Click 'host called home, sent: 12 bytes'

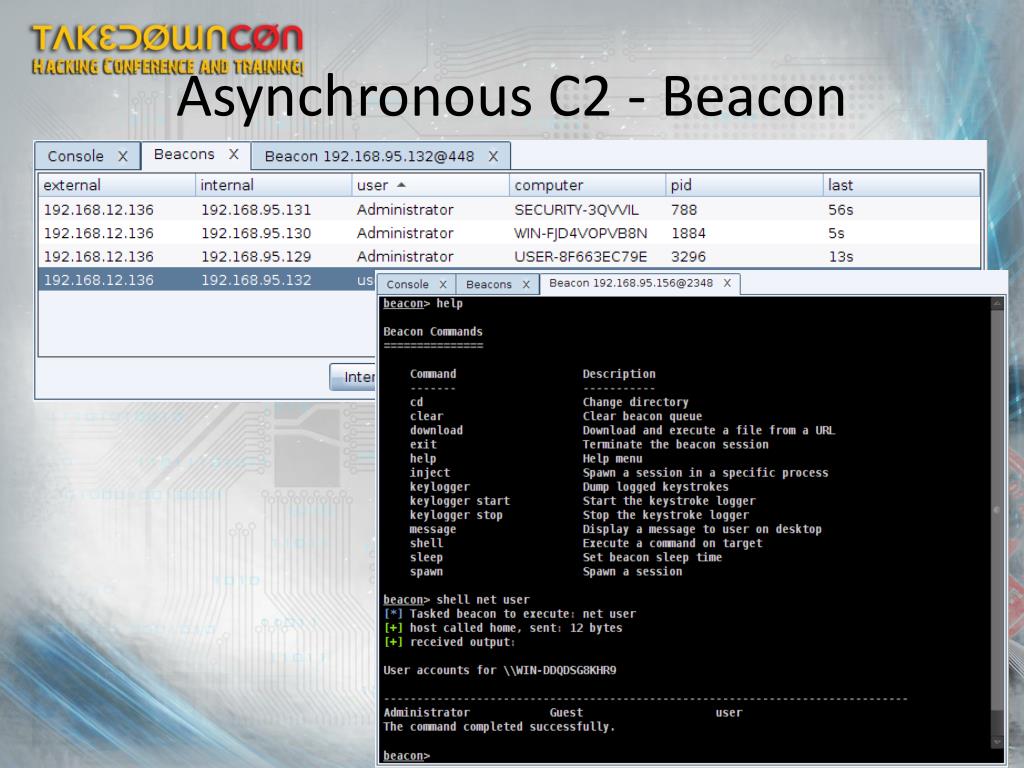[516, 628]
